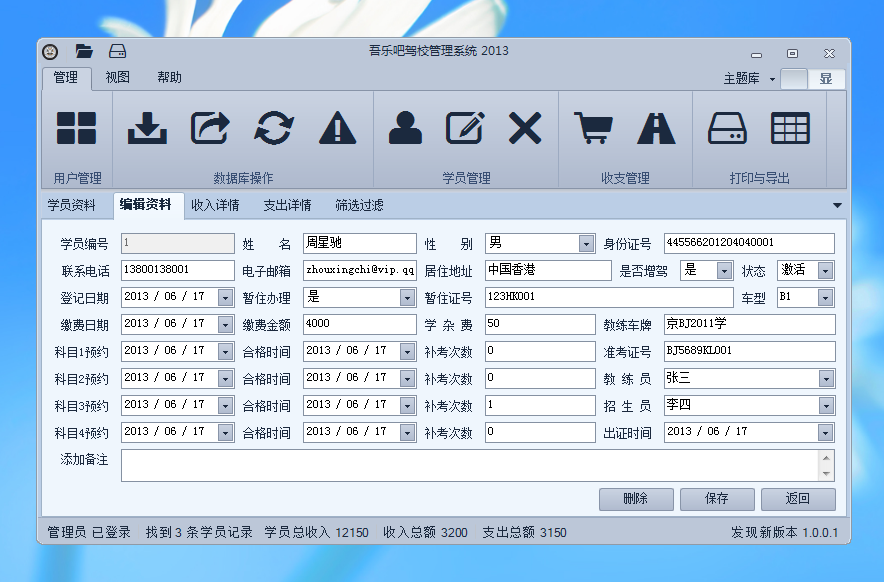Screen dimensions: 884x582
Task: Click the share/export database icon
Action: coord(210,128)
